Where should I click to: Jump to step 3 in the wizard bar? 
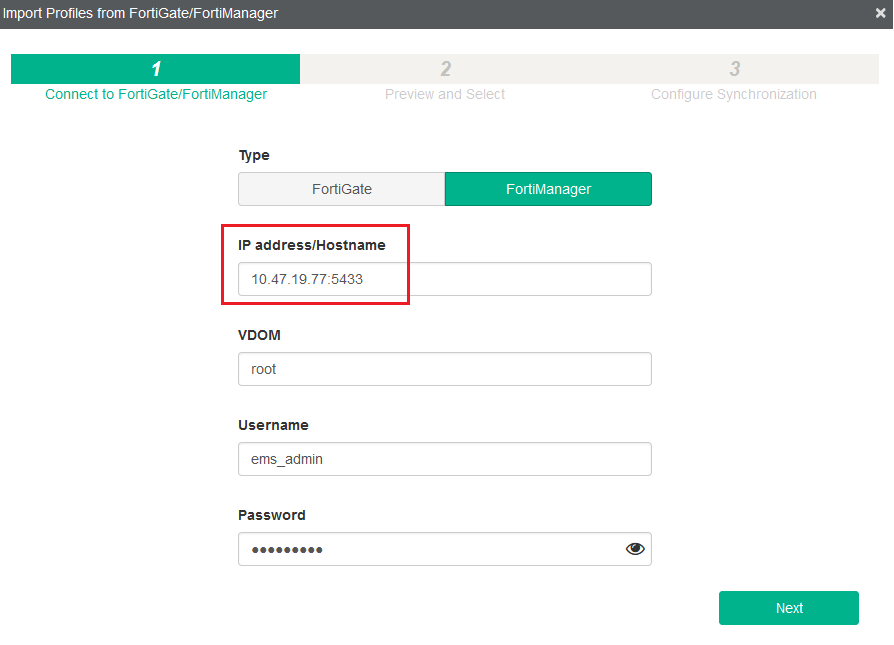(x=734, y=69)
